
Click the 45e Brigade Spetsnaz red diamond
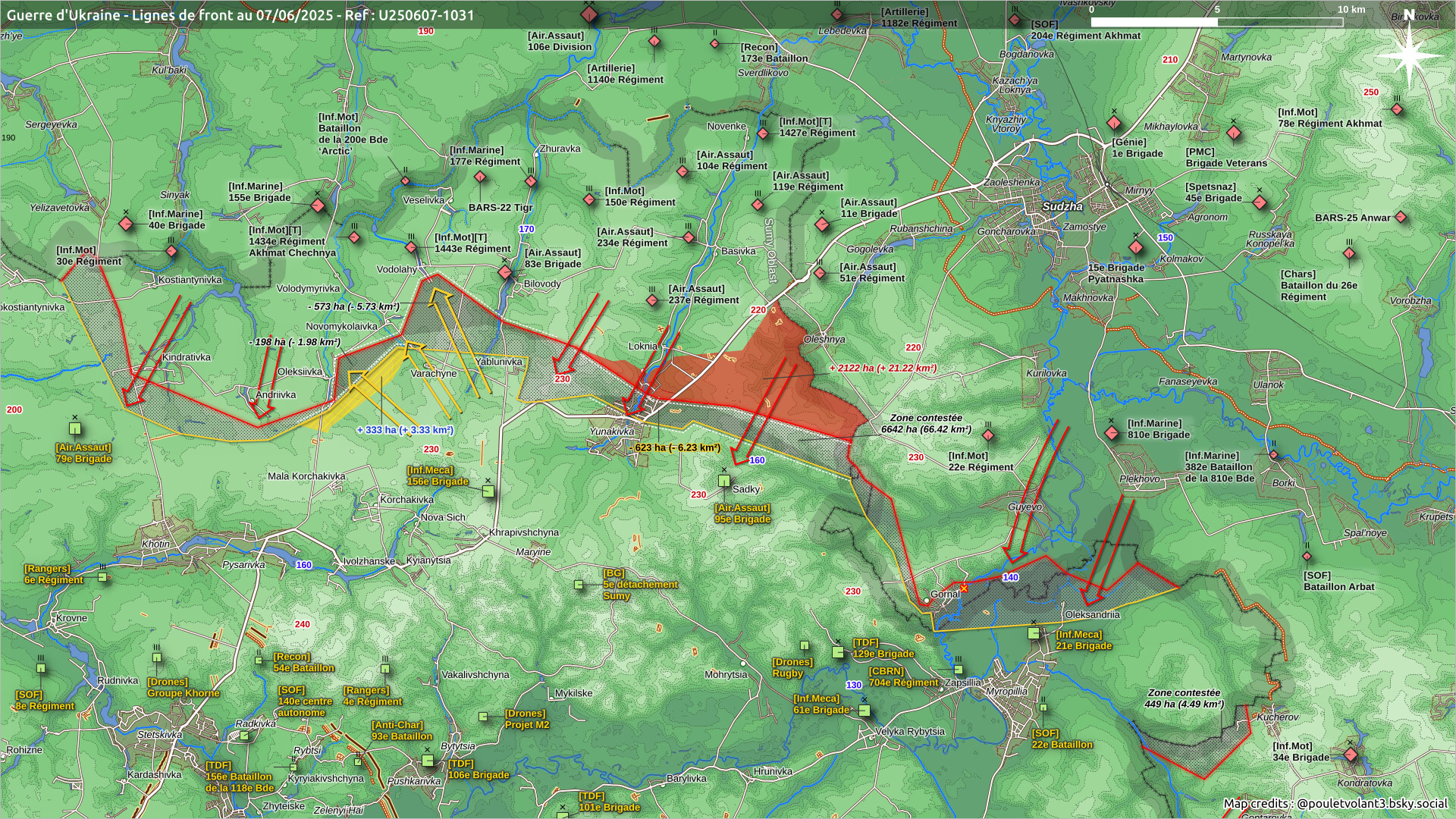tap(1260, 202)
